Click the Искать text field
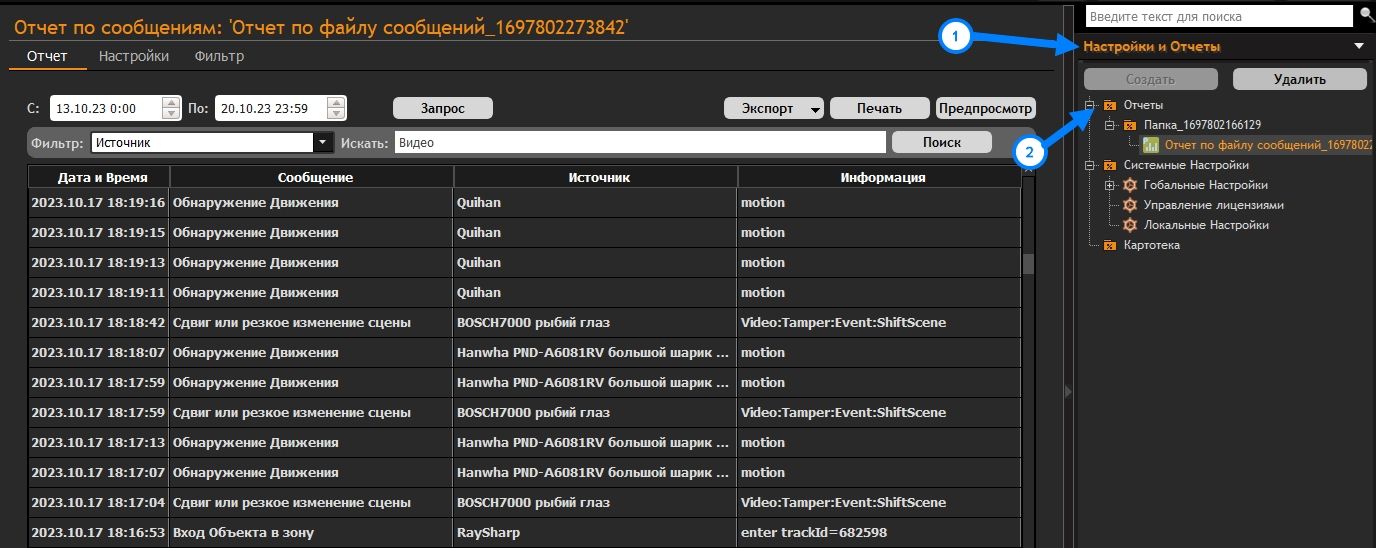Screen dimensions: 1376x548 click(640, 143)
